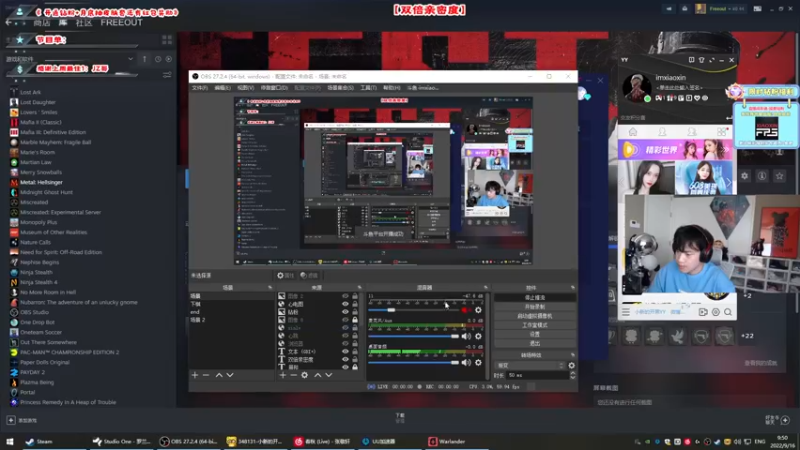Remove the selected scene with the minus button

point(206,375)
